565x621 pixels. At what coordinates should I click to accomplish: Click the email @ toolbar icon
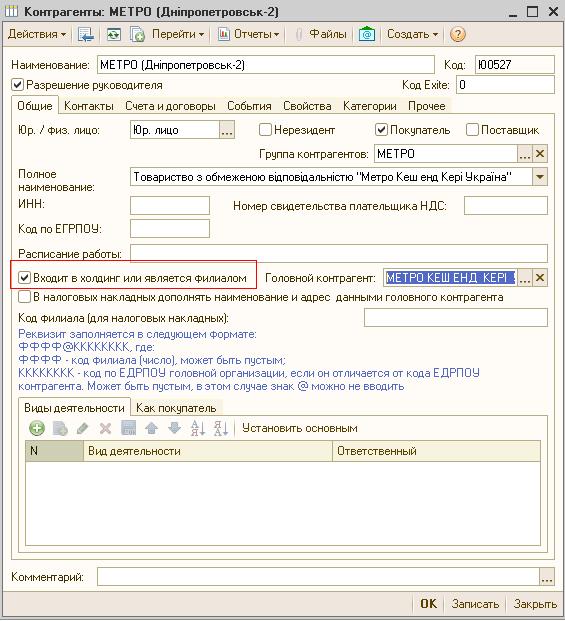click(367, 34)
